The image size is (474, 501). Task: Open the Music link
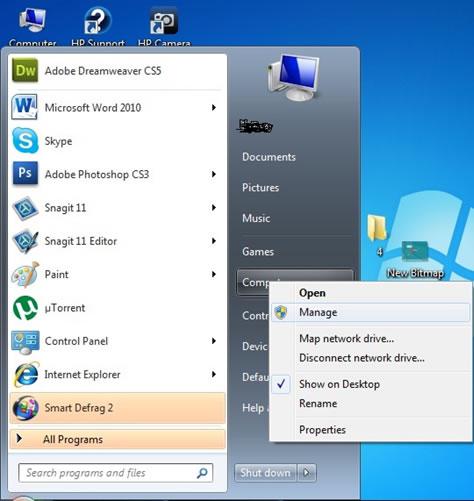click(x=256, y=218)
